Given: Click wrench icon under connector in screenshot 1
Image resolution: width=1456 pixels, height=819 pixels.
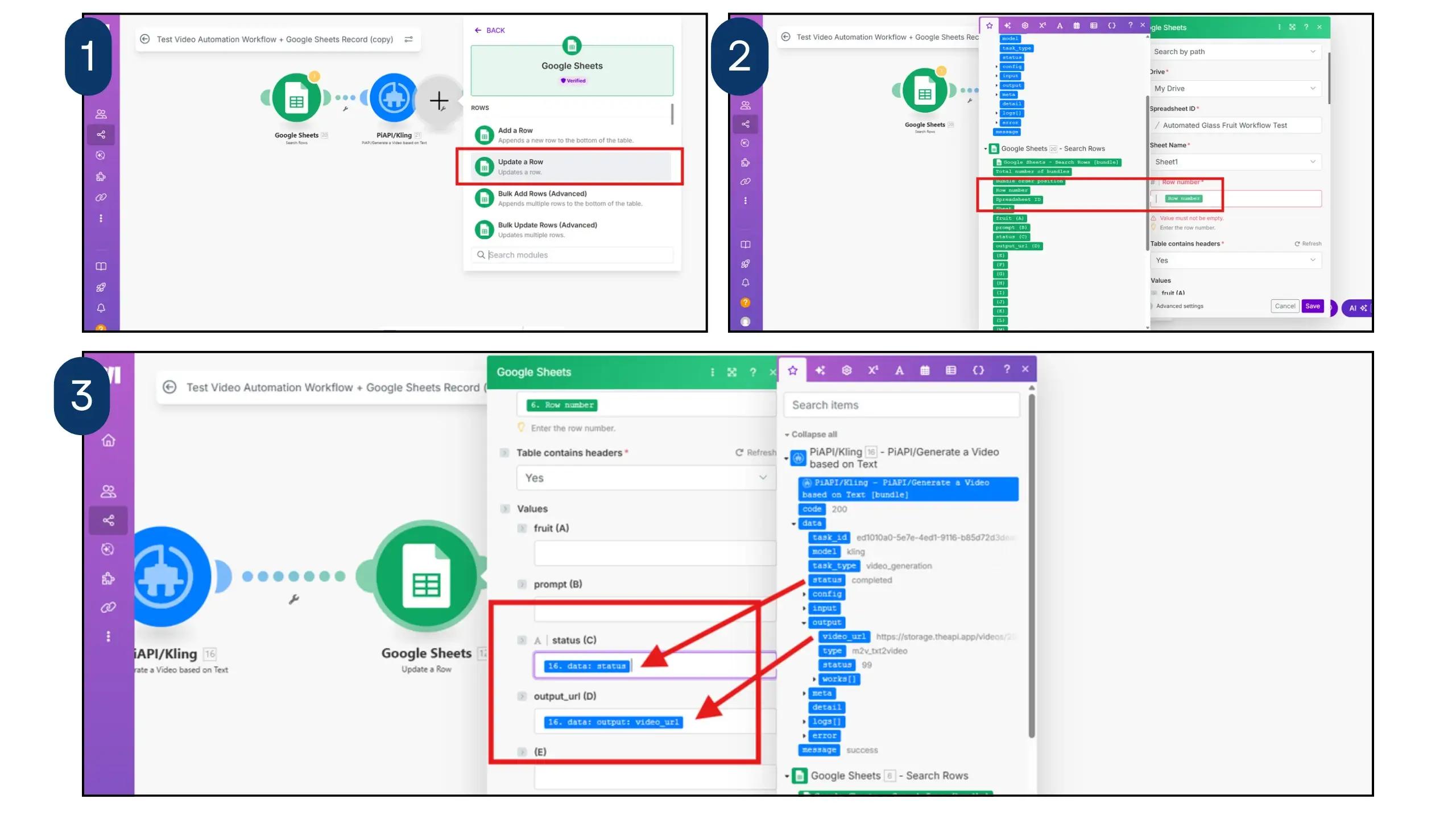Looking at the screenshot, I should coord(345,109).
